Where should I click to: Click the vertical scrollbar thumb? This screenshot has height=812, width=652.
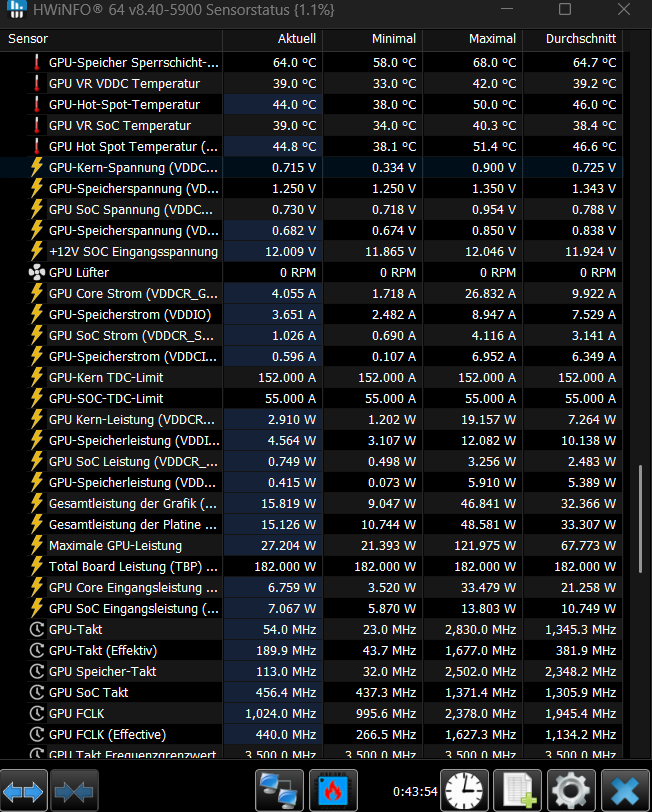pyautogui.click(x=640, y=517)
